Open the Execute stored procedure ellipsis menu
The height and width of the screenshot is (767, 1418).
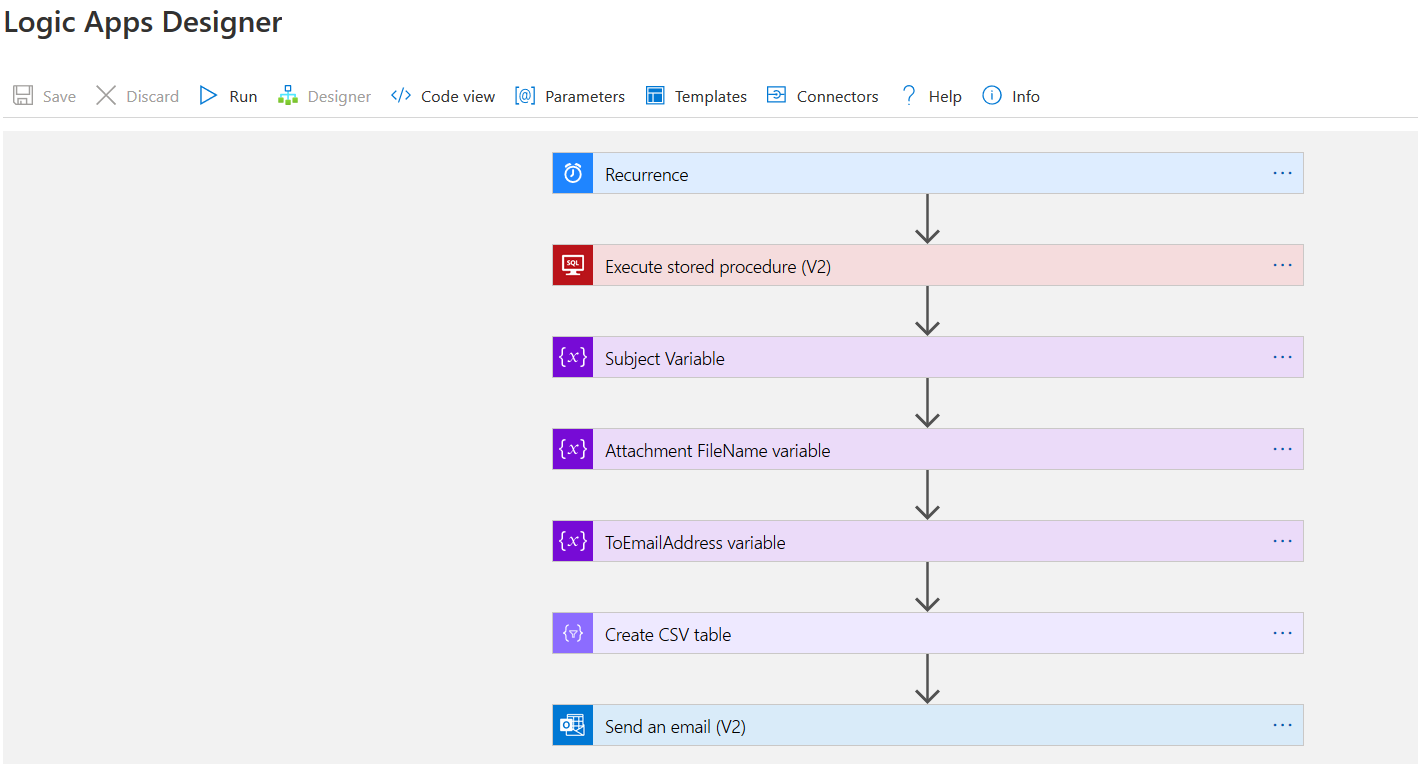[1282, 265]
